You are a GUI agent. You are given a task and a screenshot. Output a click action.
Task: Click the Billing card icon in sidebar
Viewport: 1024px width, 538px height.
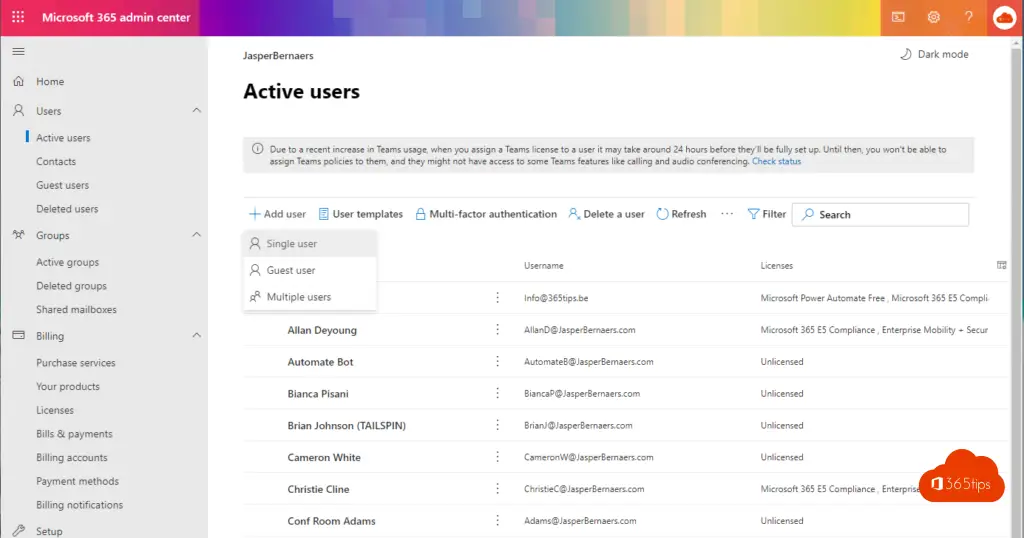pos(18,335)
